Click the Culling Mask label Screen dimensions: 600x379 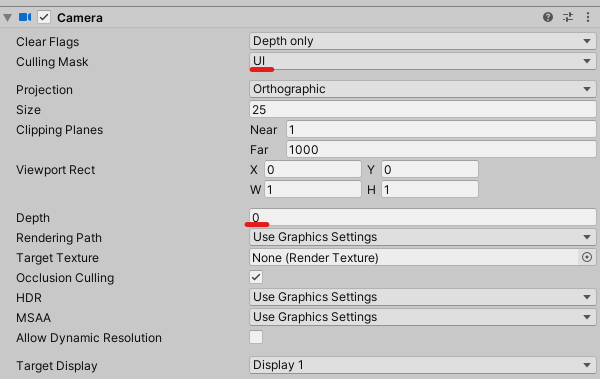coord(52,62)
